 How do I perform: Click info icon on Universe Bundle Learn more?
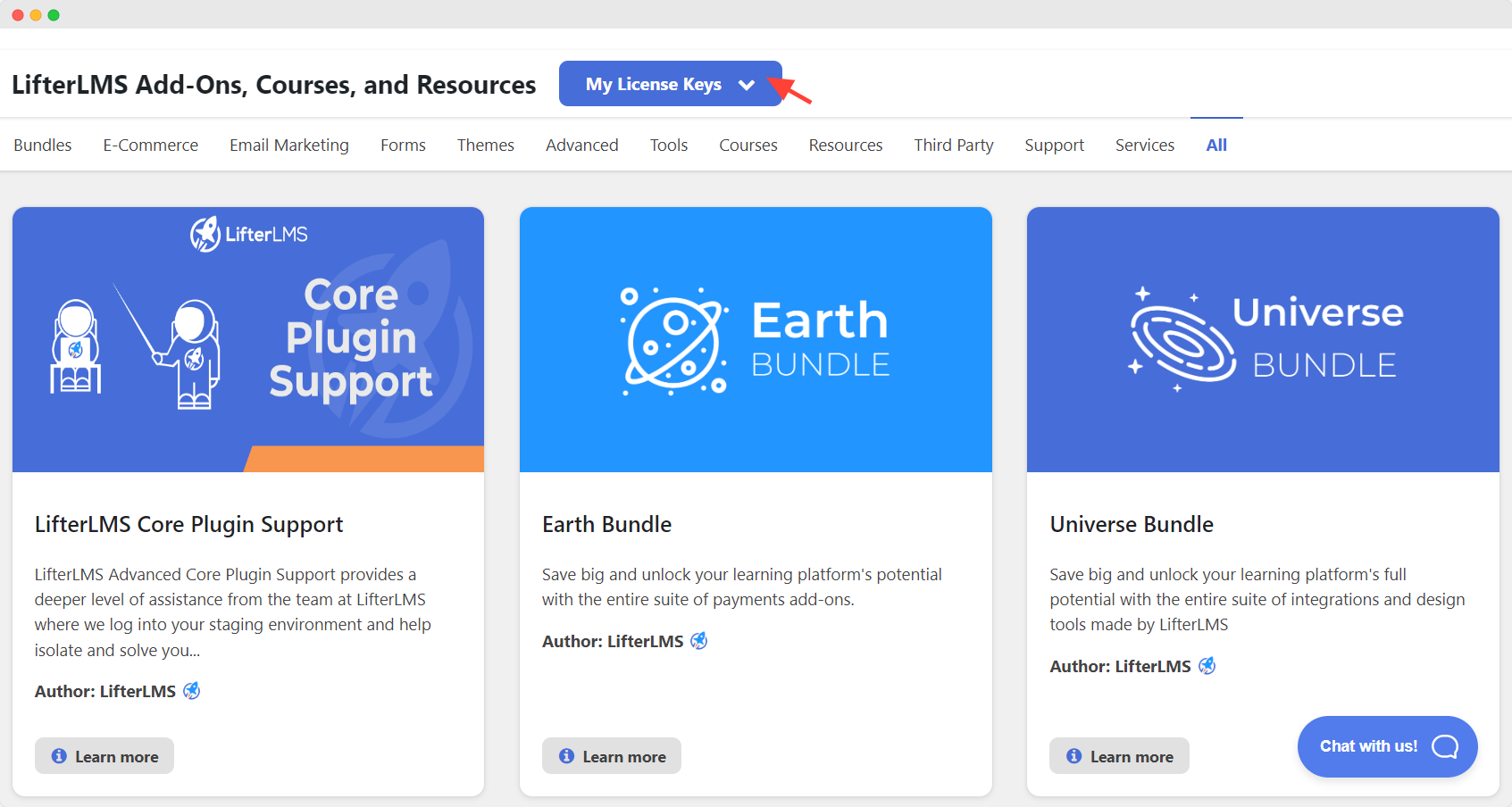point(1073,756)
